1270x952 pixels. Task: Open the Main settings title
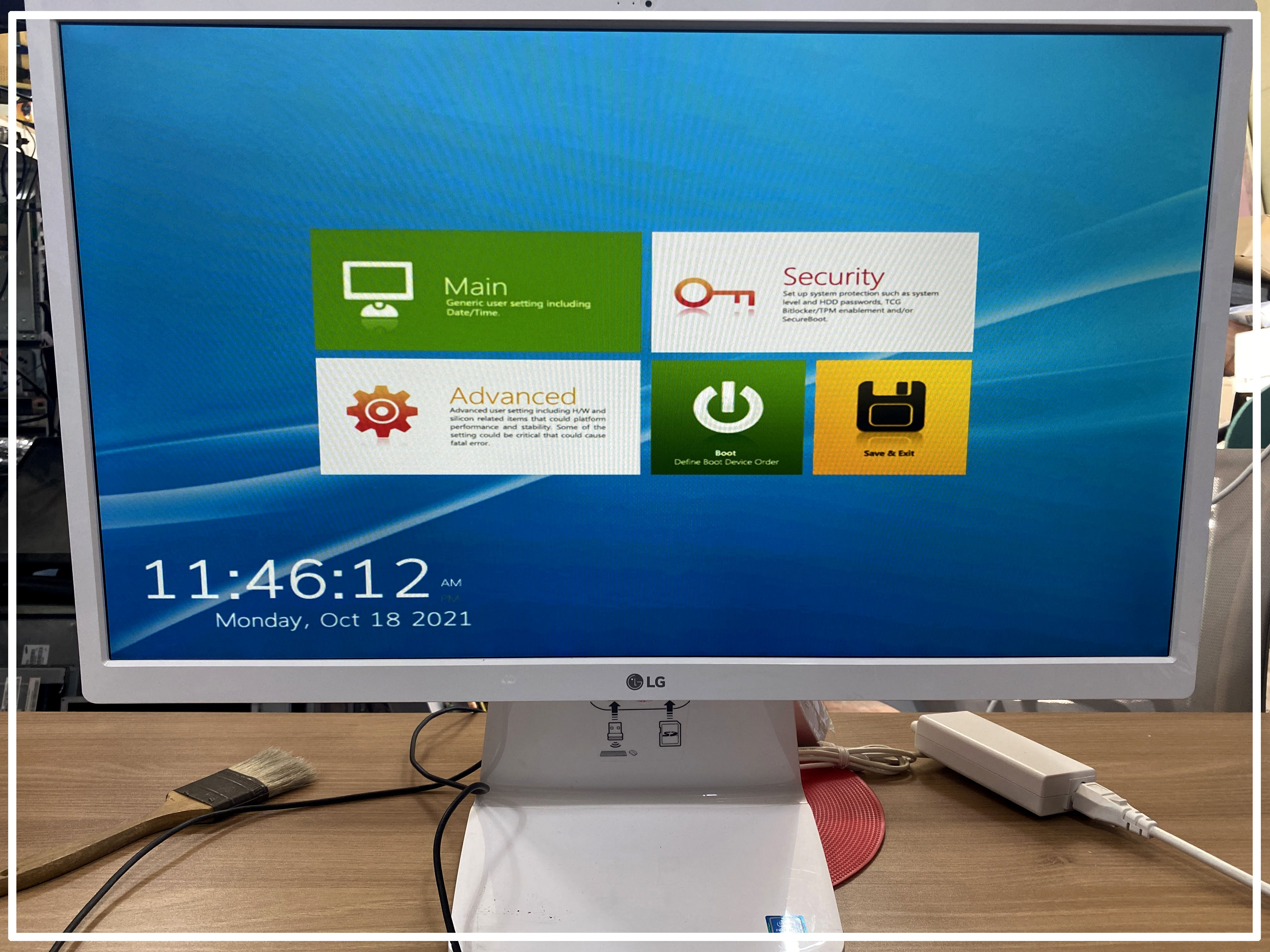coord(475,286)
